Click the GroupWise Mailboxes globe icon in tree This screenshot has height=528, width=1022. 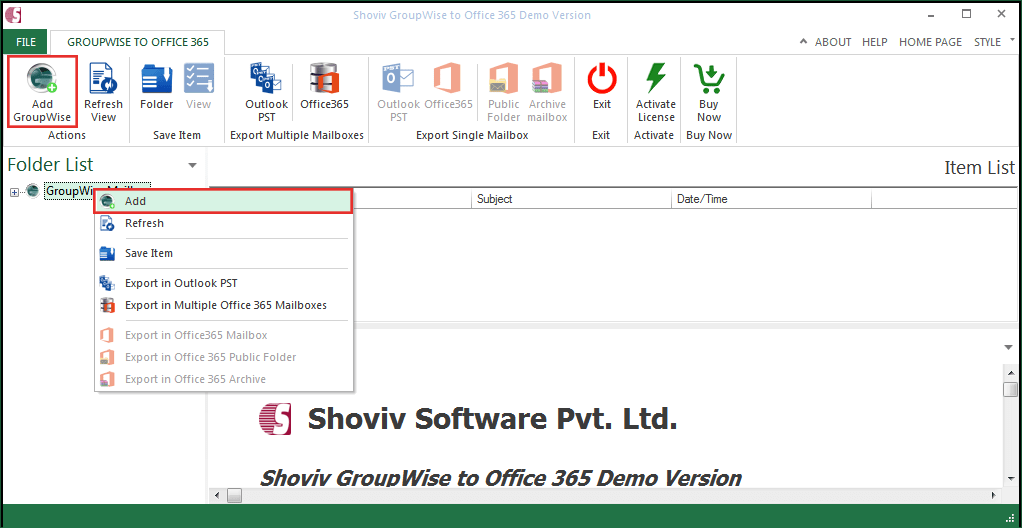(x=32, y=190)
